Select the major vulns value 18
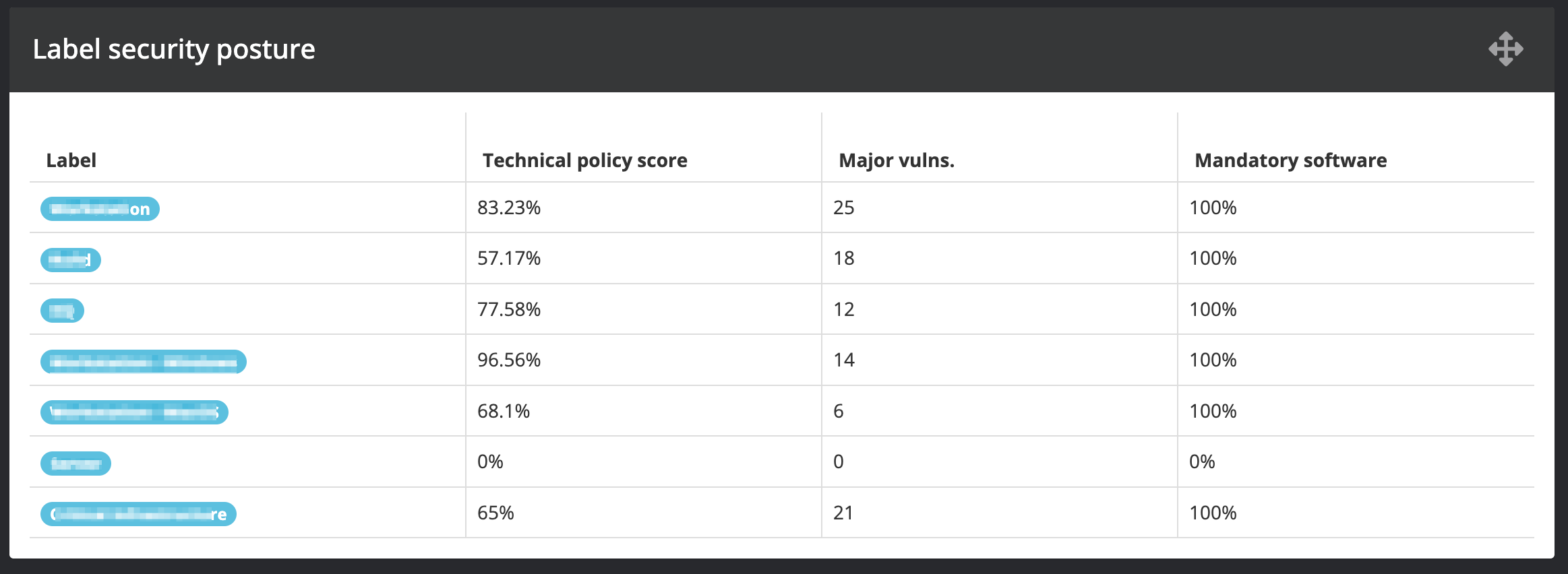The image size is (1568, 574). tap(843, 258)
